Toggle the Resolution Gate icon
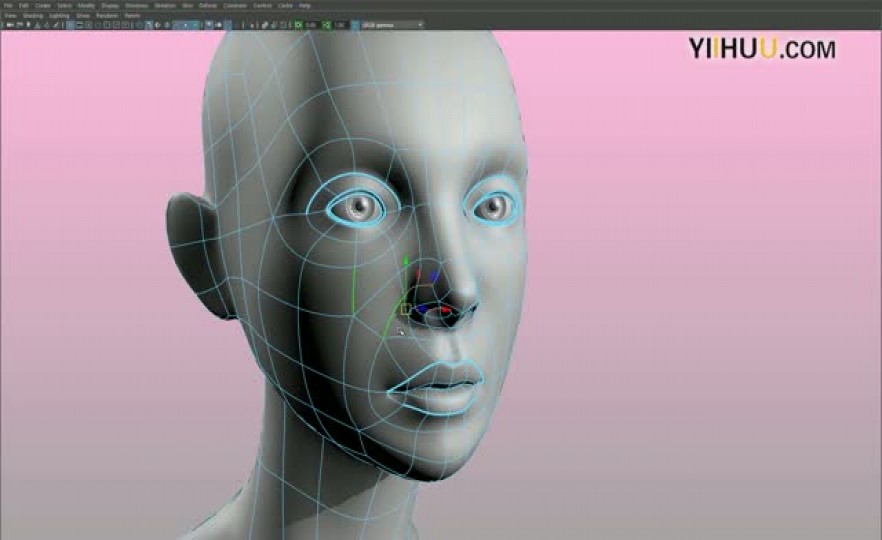882x540 pixels. tap(88, 25)
